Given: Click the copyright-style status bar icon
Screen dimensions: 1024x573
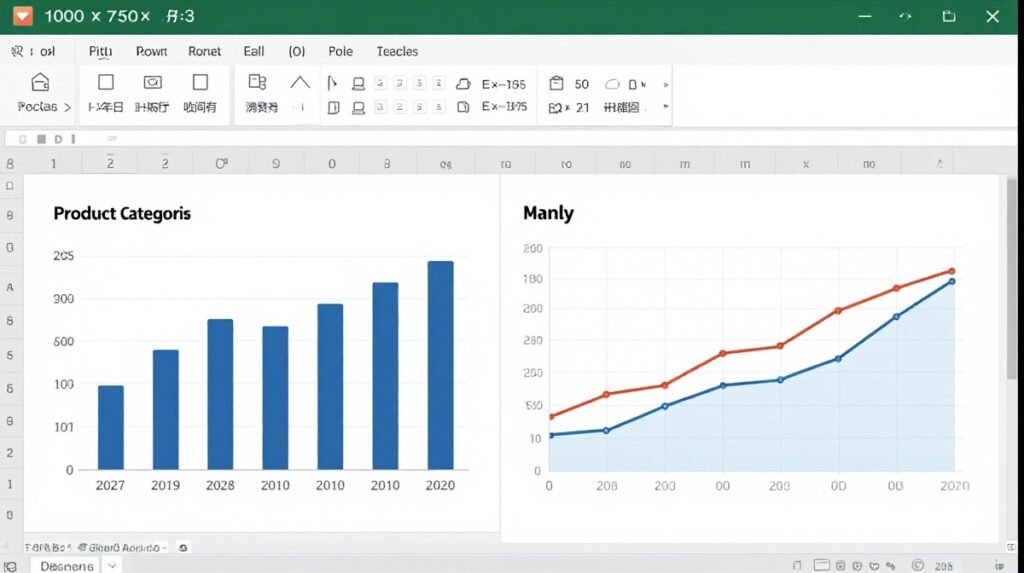Looking at the screenshot, I should pos(918,566).
